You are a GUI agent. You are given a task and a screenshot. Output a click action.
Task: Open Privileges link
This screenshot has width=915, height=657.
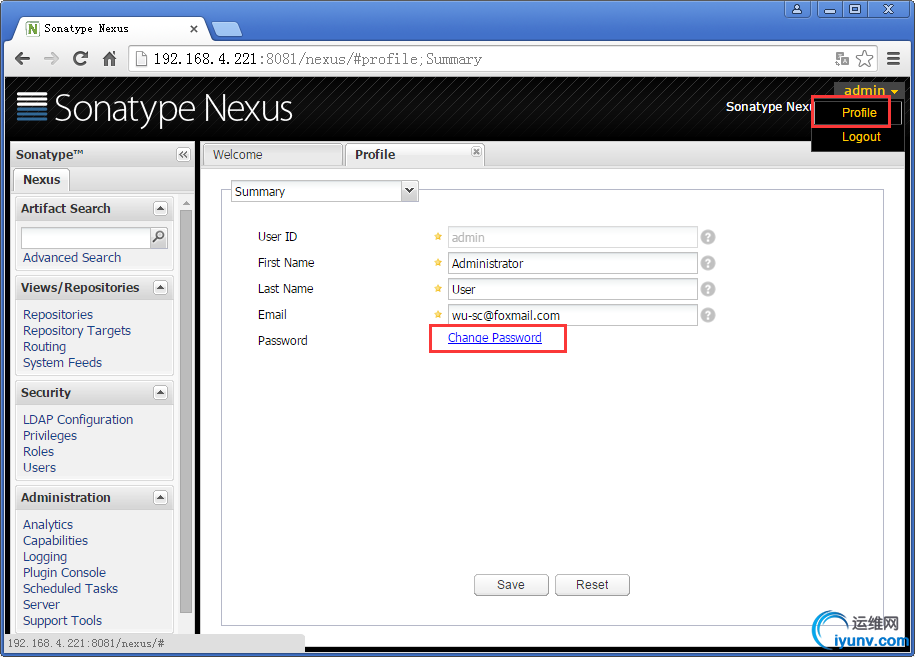[50, 435]
